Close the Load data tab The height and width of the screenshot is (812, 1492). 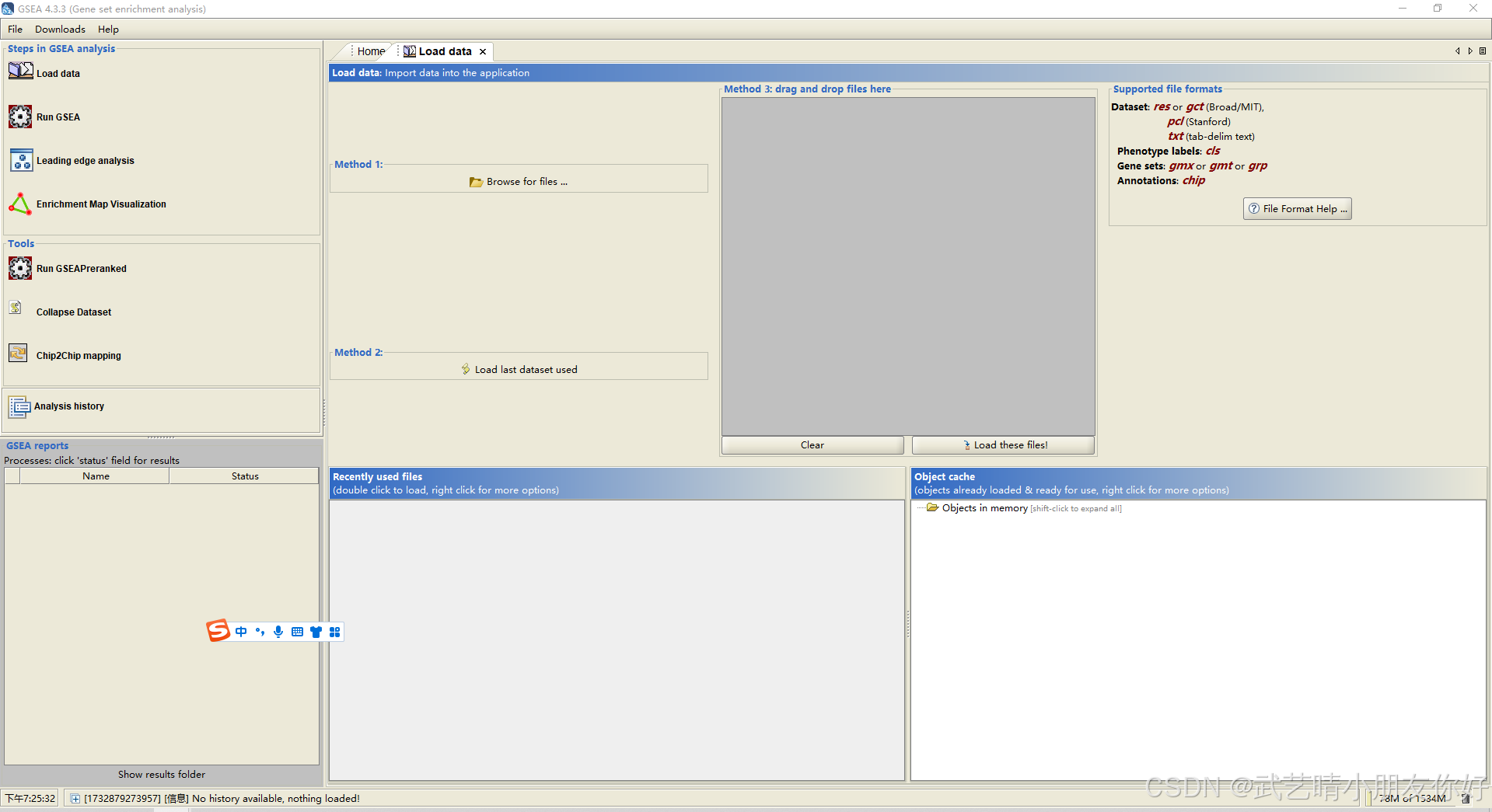tap(483, 52)
